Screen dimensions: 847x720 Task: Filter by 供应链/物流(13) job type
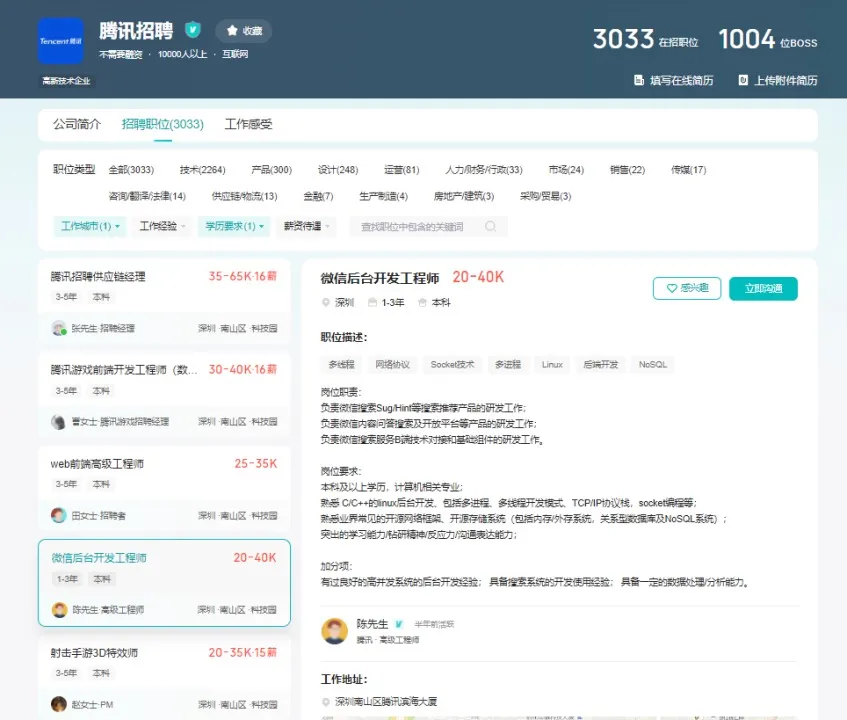tap(245, 196)
